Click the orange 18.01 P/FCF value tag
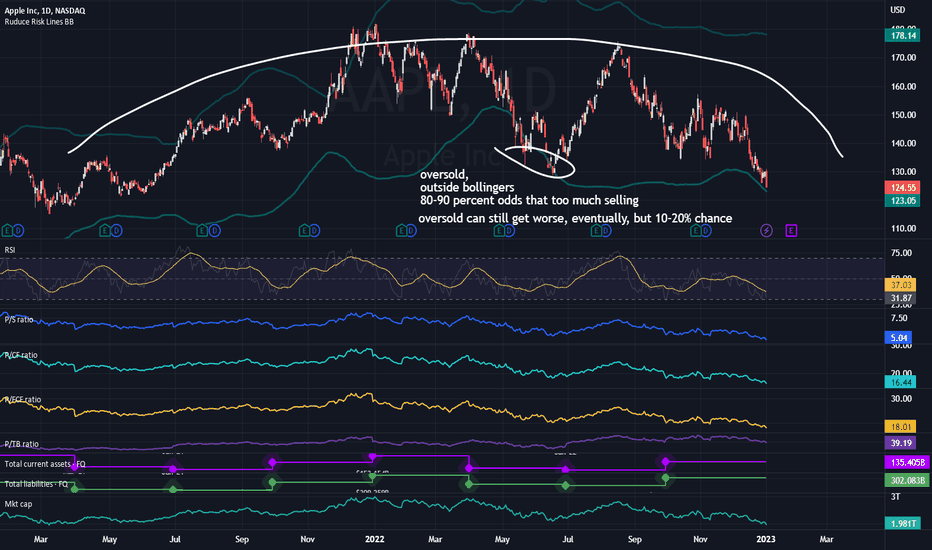 [x=900, y=427]
